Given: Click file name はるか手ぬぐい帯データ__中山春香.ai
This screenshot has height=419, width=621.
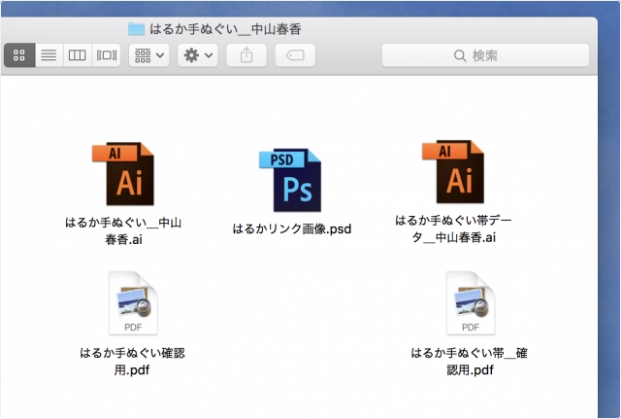Looking at the screenshot, I should point(453,229).
